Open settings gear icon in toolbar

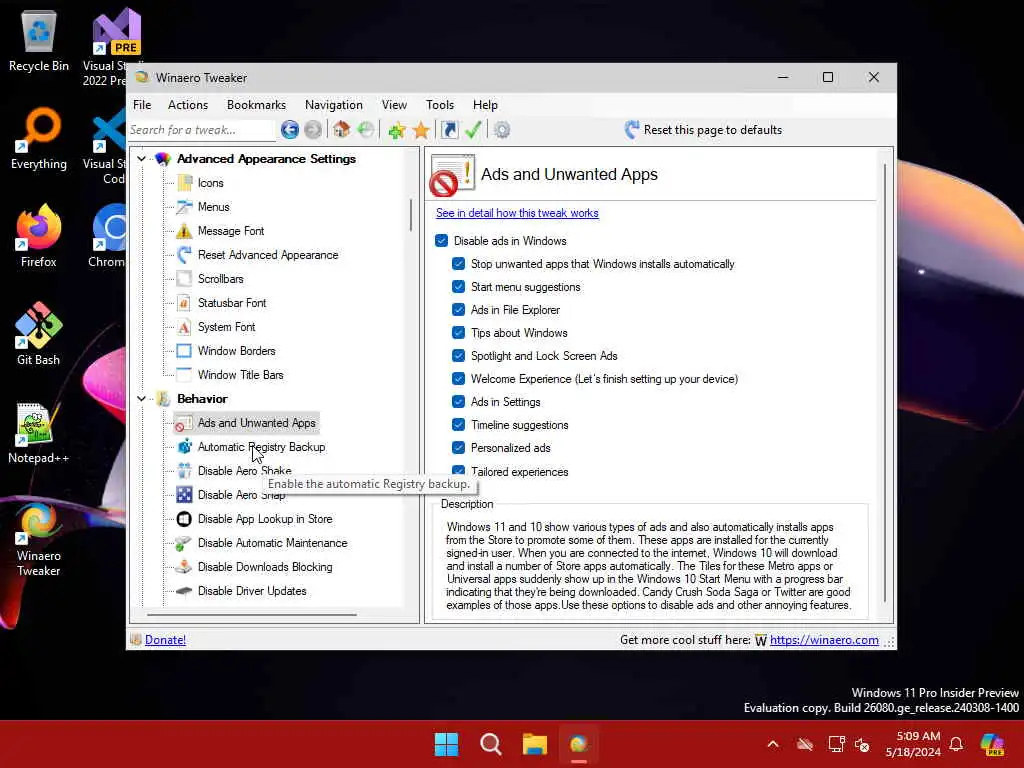[x=502, y=130]
